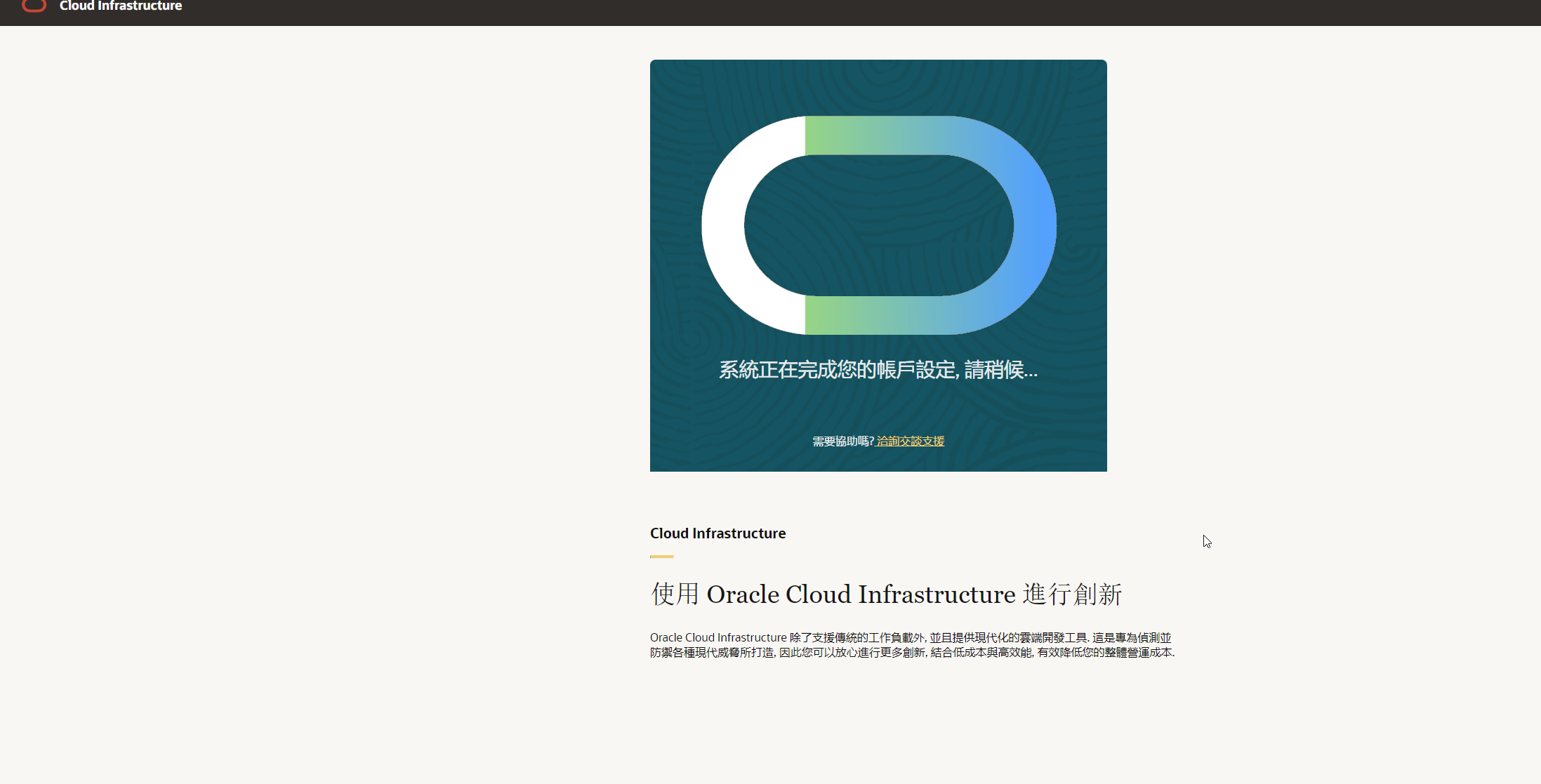Open the 洽詢交談支援 chat support link
Screen dimensions: 1541x784
click(911, 441)
